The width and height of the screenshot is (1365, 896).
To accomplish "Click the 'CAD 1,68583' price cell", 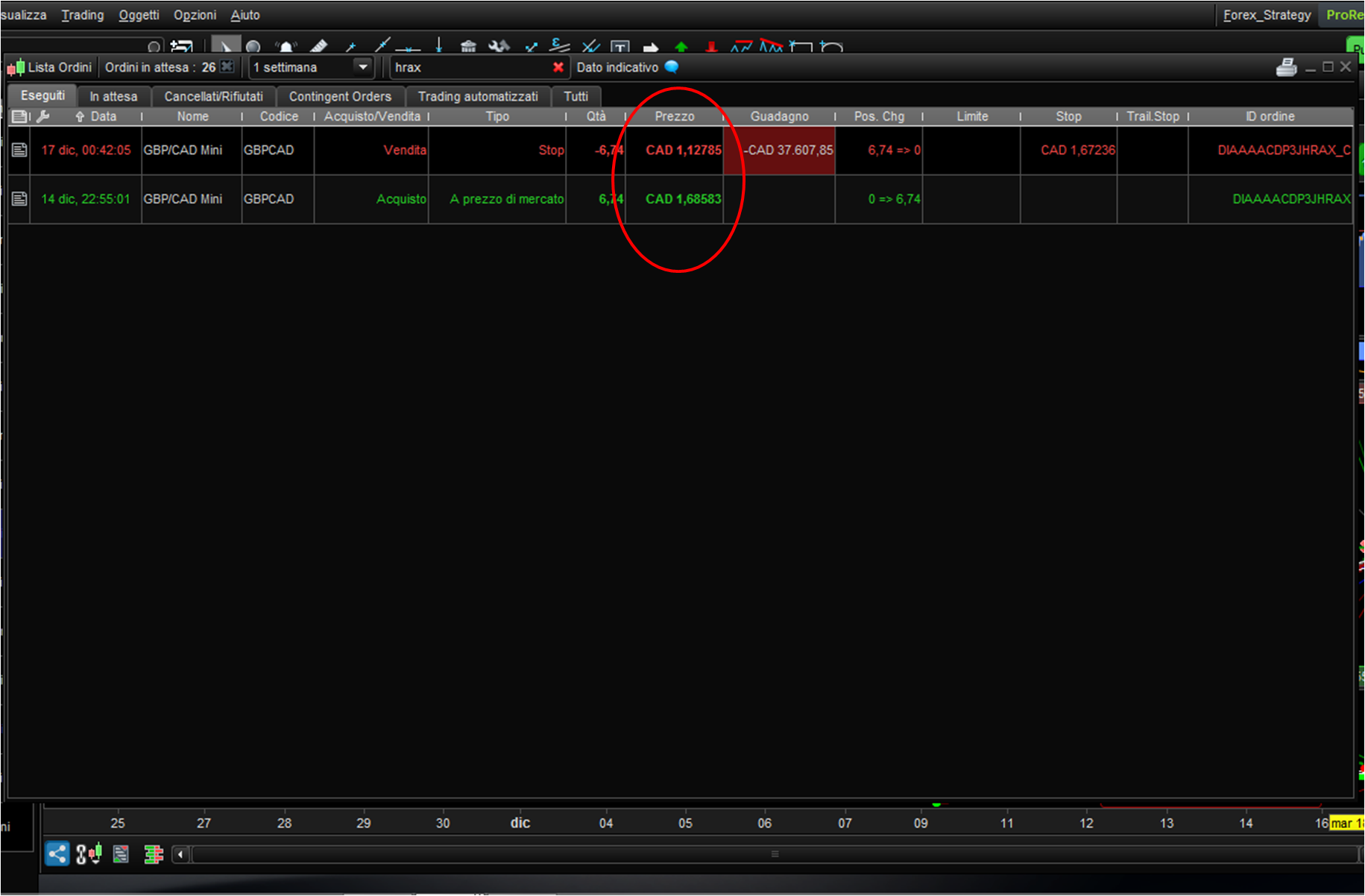I will [x=675, y=199].
